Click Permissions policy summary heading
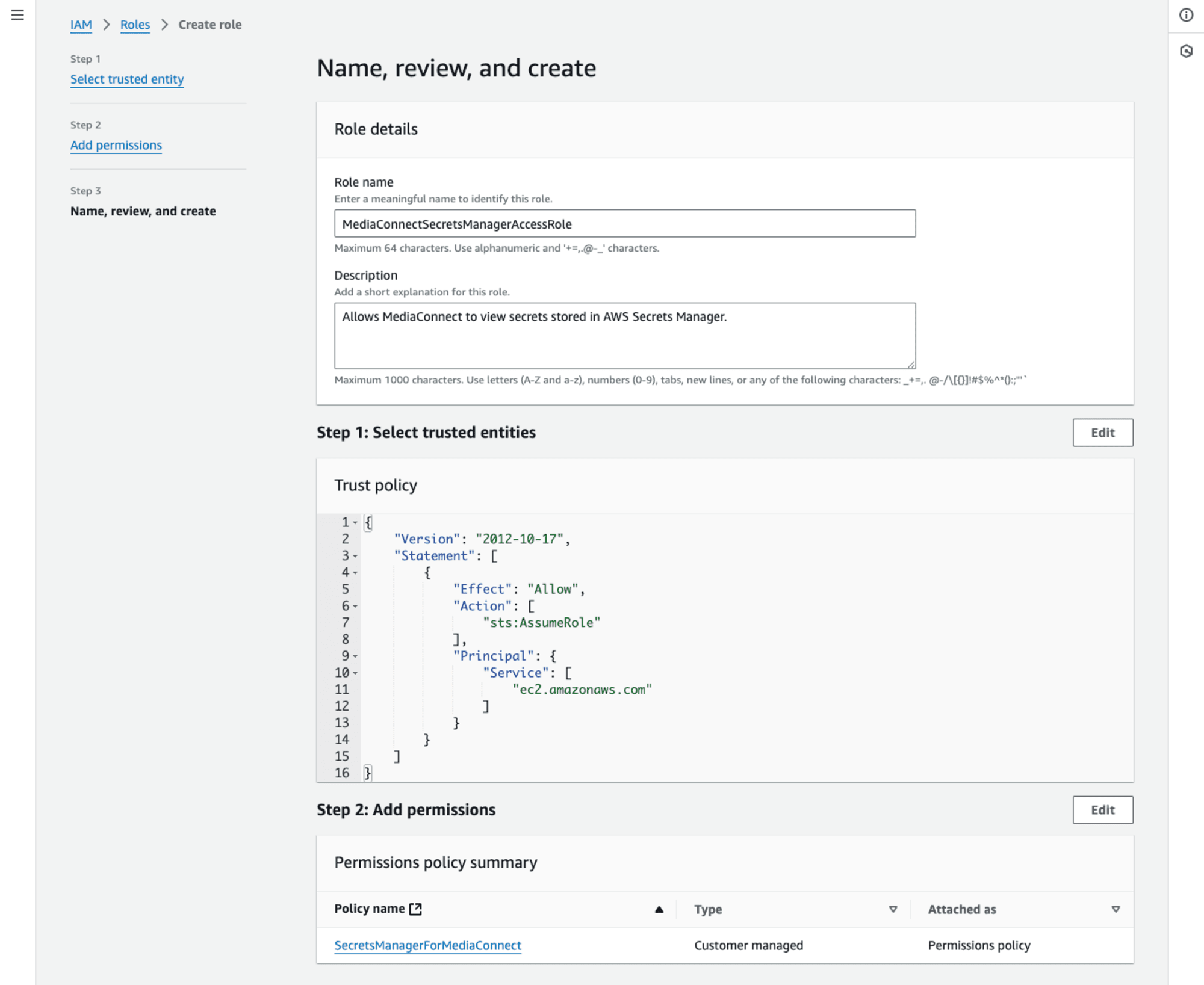1204x985 pixels. (436, 862)
